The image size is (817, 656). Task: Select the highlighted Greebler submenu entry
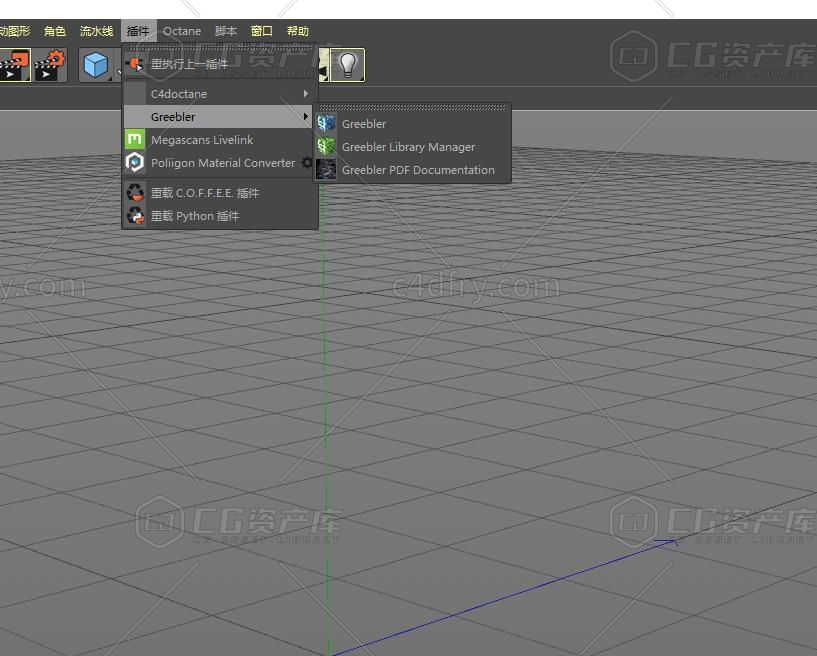pyautogui.click(x=220, y=117)
